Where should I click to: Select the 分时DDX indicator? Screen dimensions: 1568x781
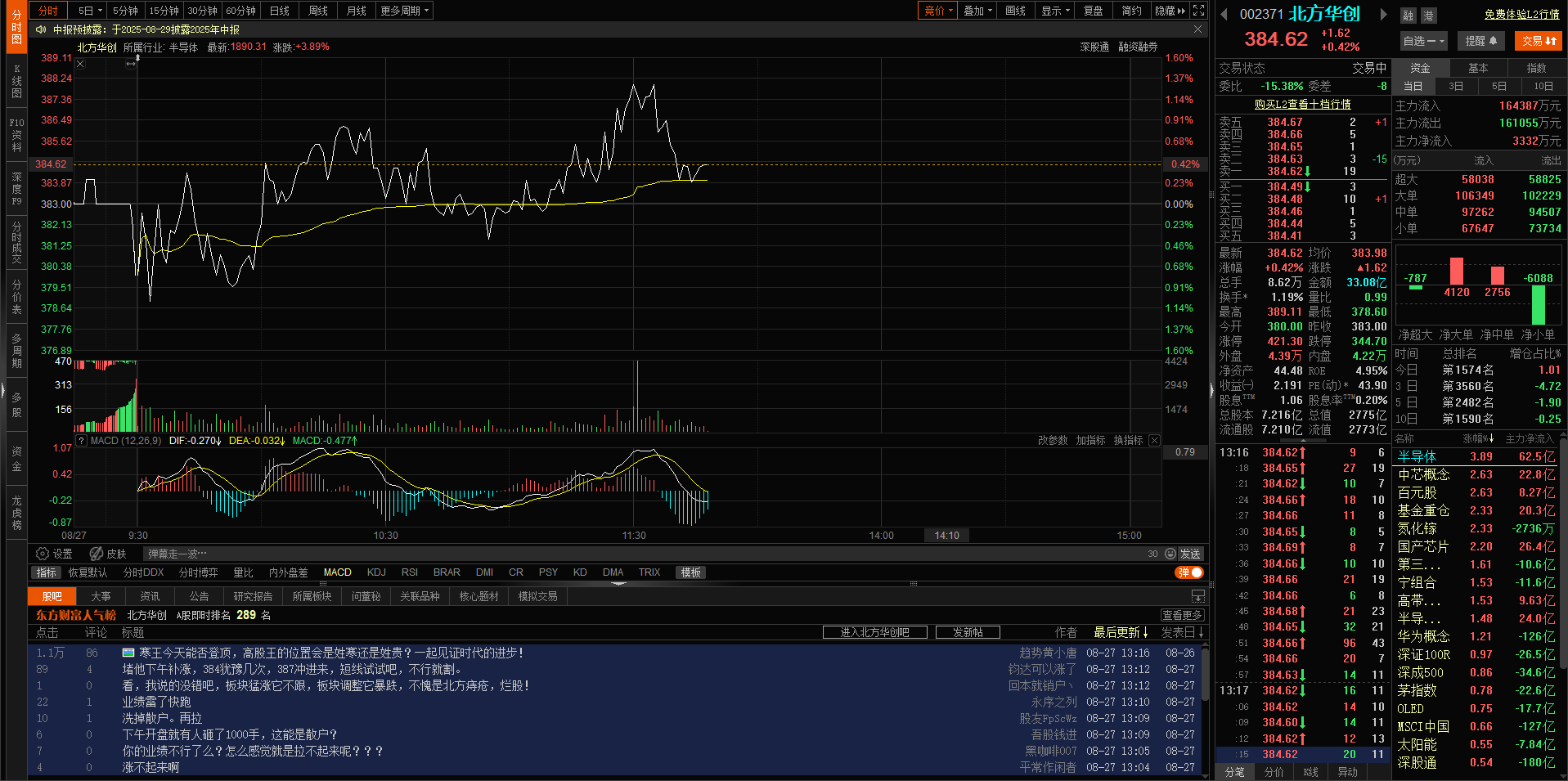tap(143, 572)
